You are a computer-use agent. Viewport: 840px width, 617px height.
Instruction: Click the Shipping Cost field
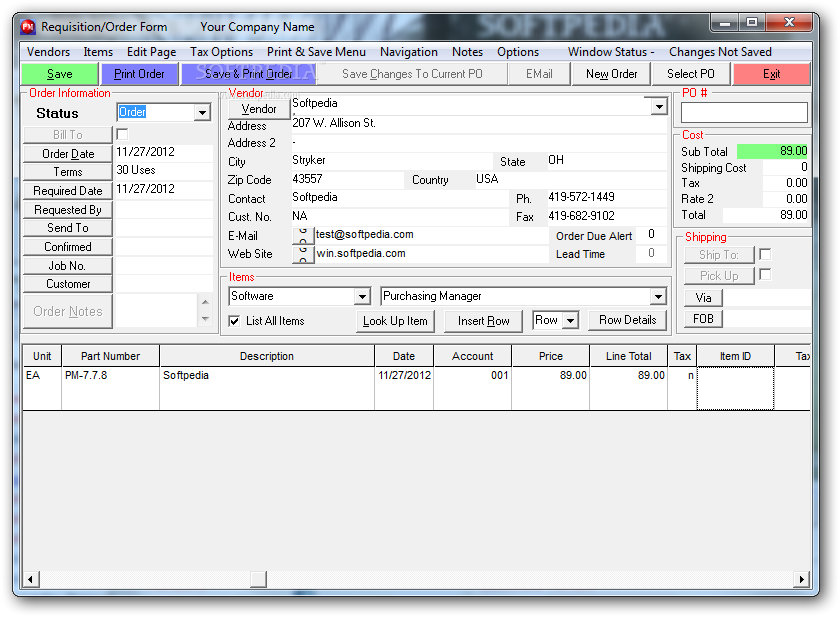point(785,167)
